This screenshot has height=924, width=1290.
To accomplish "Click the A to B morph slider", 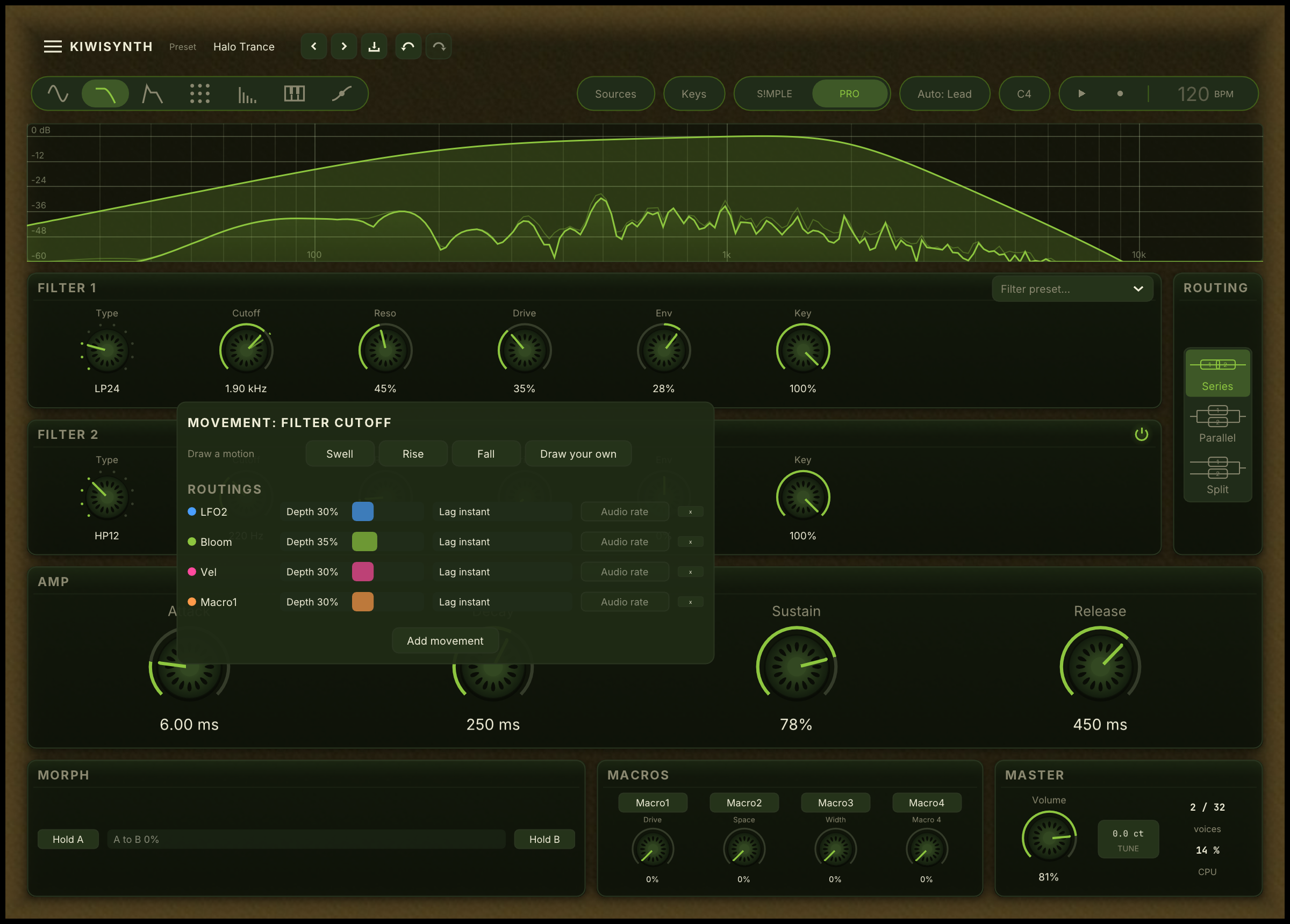I will pos(306,839).
